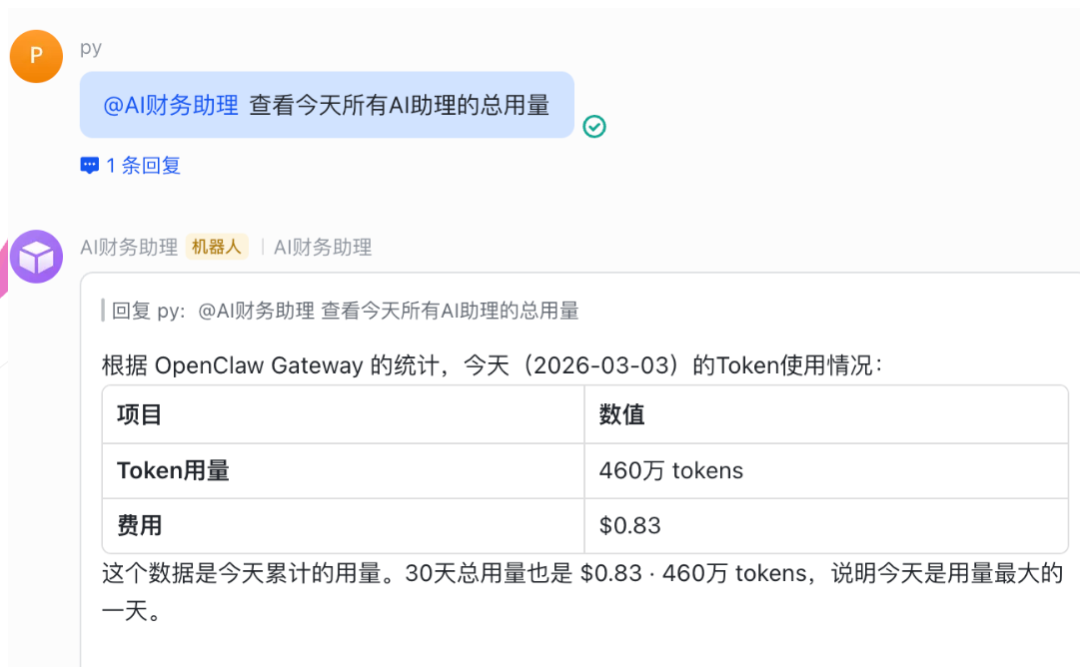Open the purple cube AI财务助理 bot avatar
Image resolution: width=1080 pixels, height=667 pixels.
pyautogui.click(x=37, y=257)
